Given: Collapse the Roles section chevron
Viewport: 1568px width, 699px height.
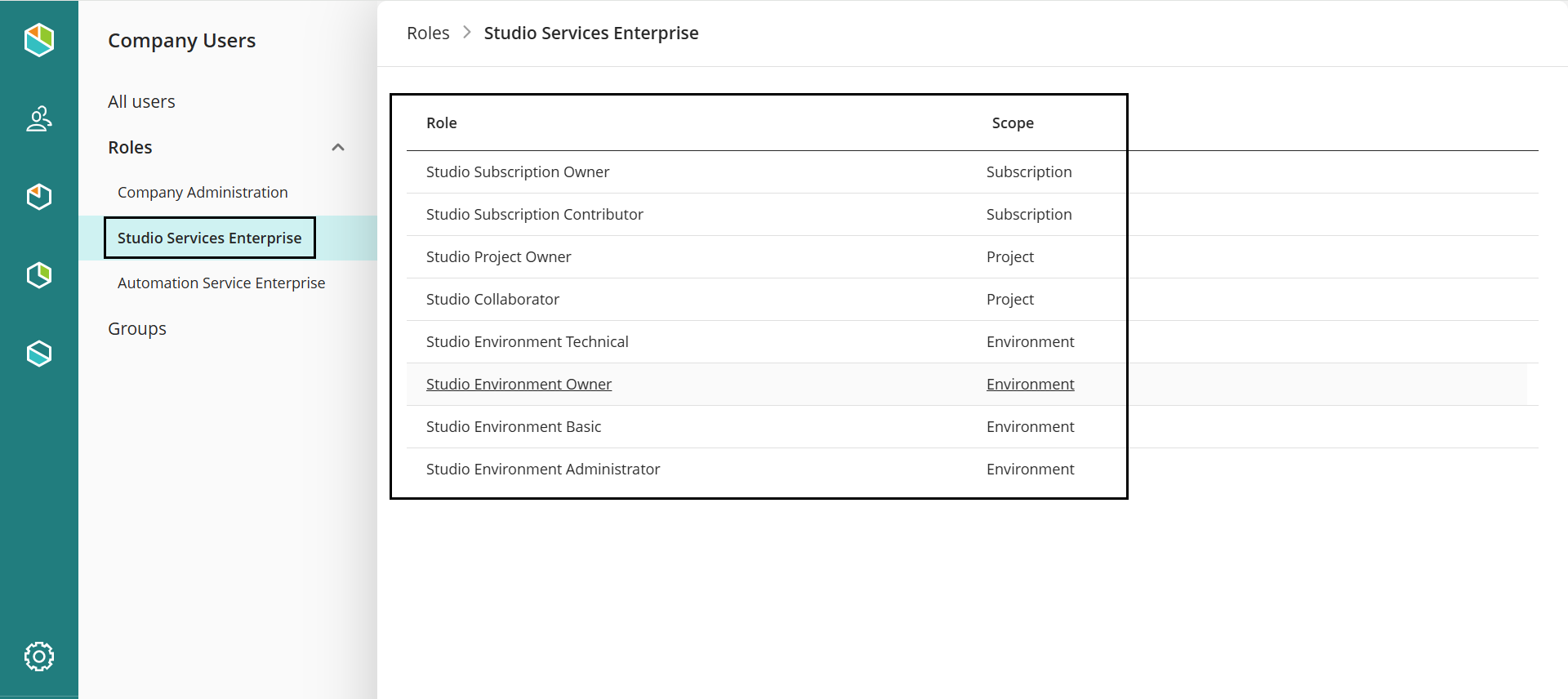Looking at the screenshot, I should (x=337, y=148).
